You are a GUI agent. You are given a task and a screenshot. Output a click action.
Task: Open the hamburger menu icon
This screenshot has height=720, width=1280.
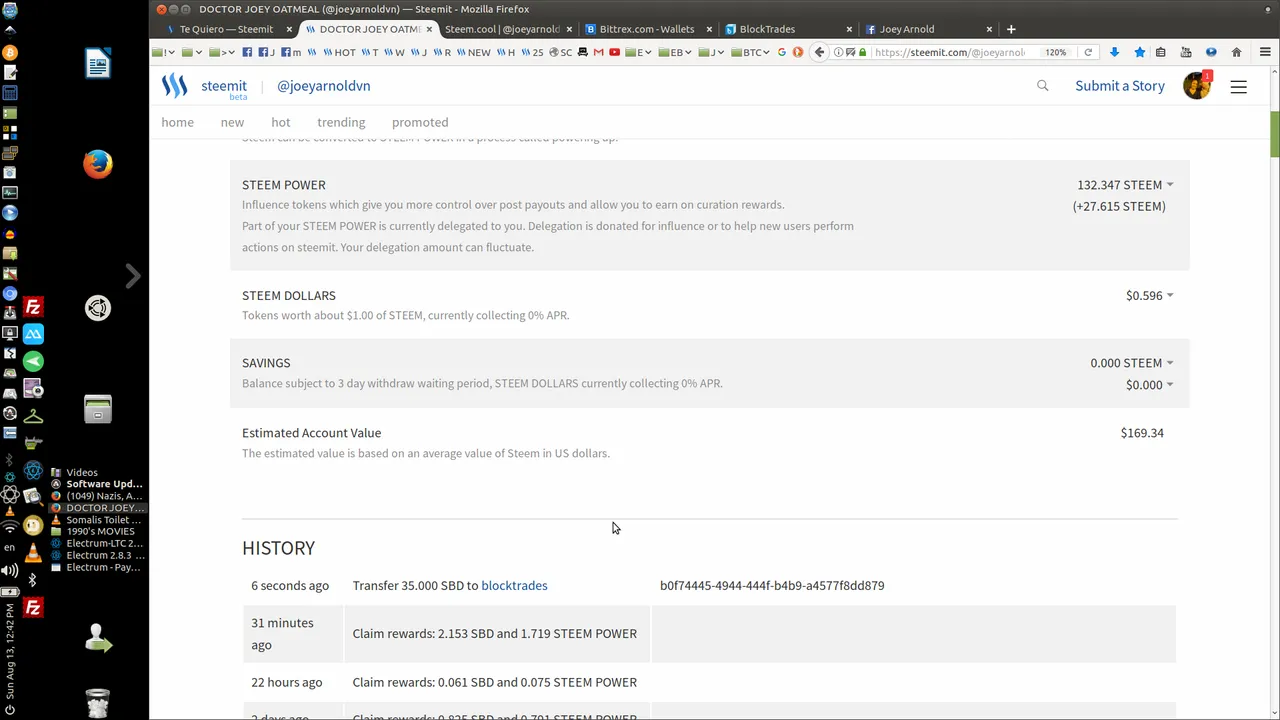[1239, 87]
